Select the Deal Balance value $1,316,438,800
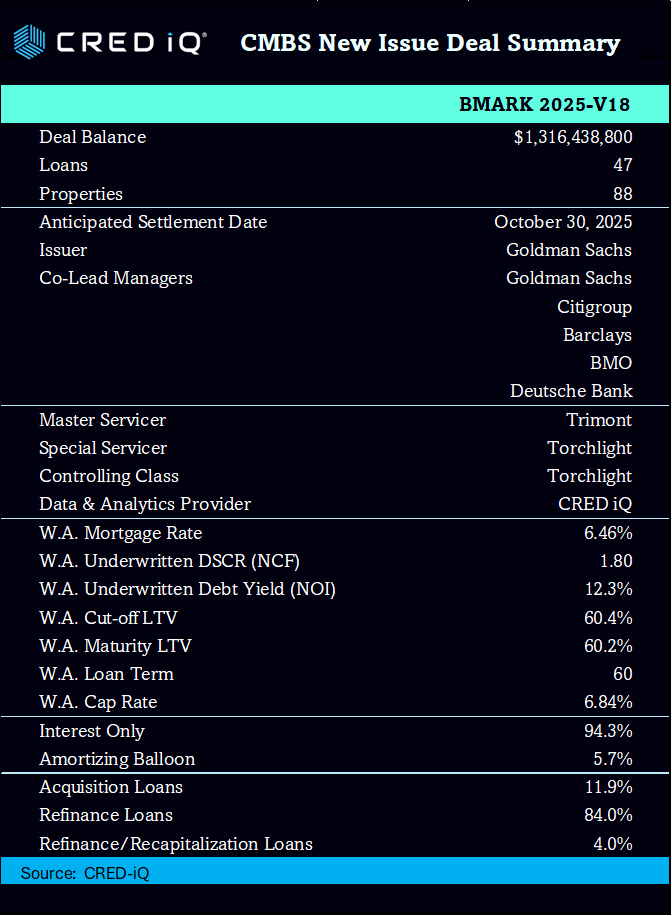This screenshot has width=672, height=916. (x=572, y=137)
